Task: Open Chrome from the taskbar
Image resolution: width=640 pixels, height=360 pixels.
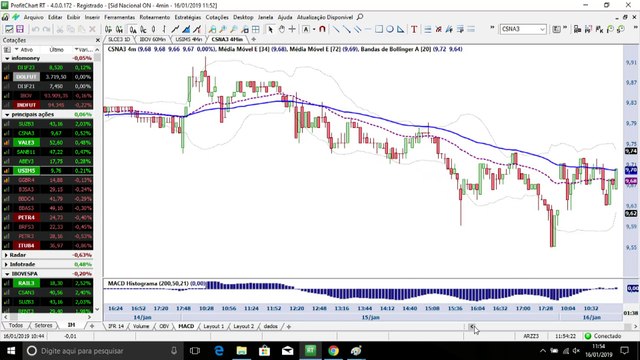Action: coord(333,351)
